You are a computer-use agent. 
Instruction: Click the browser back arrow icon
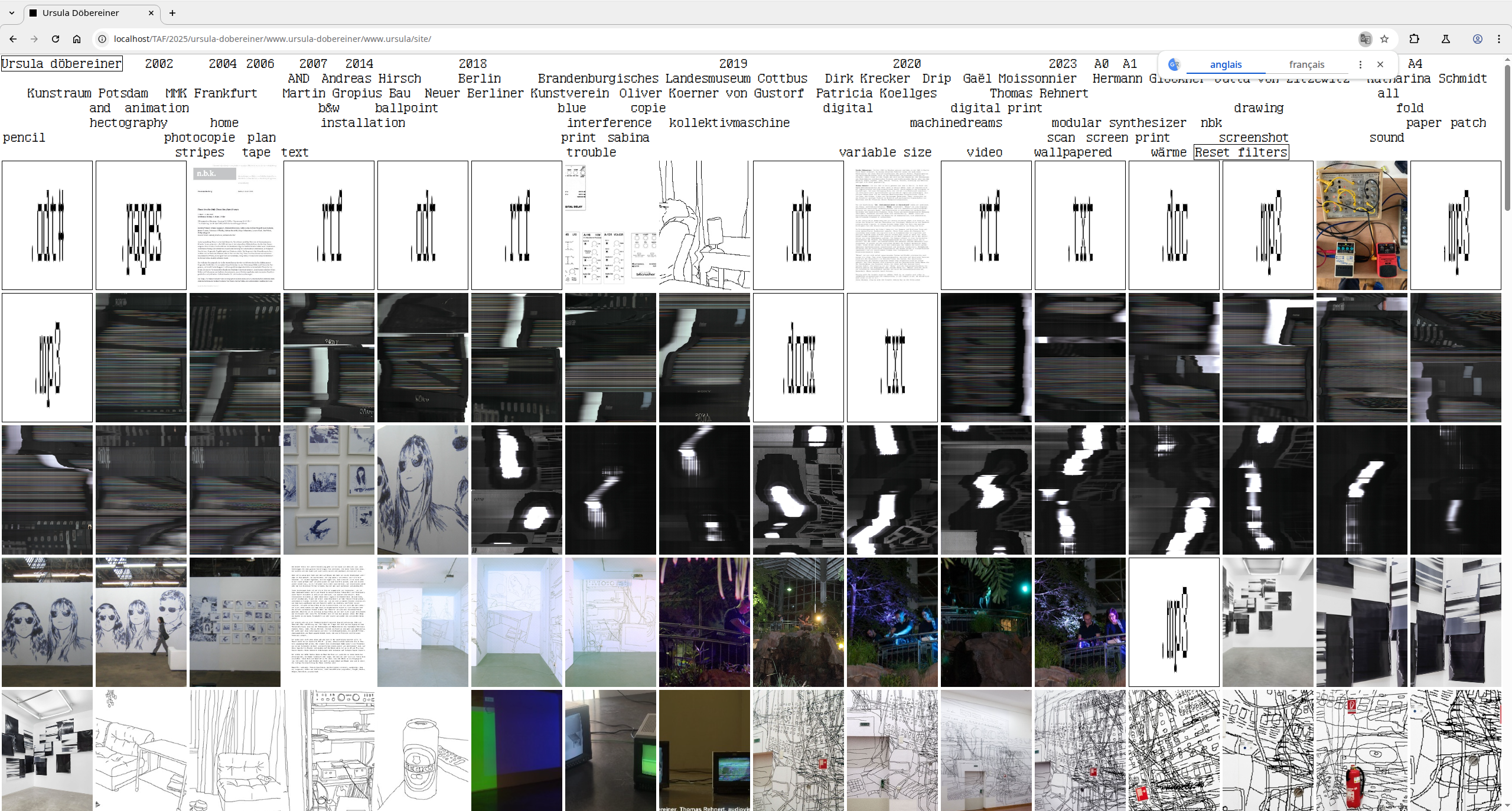[x=13, y=39]
